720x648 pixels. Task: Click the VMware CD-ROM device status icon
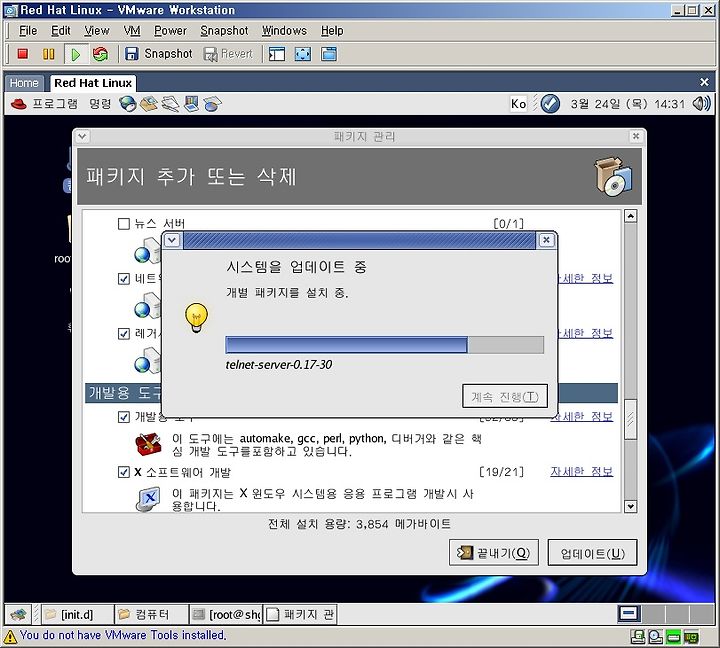[655, 637]
